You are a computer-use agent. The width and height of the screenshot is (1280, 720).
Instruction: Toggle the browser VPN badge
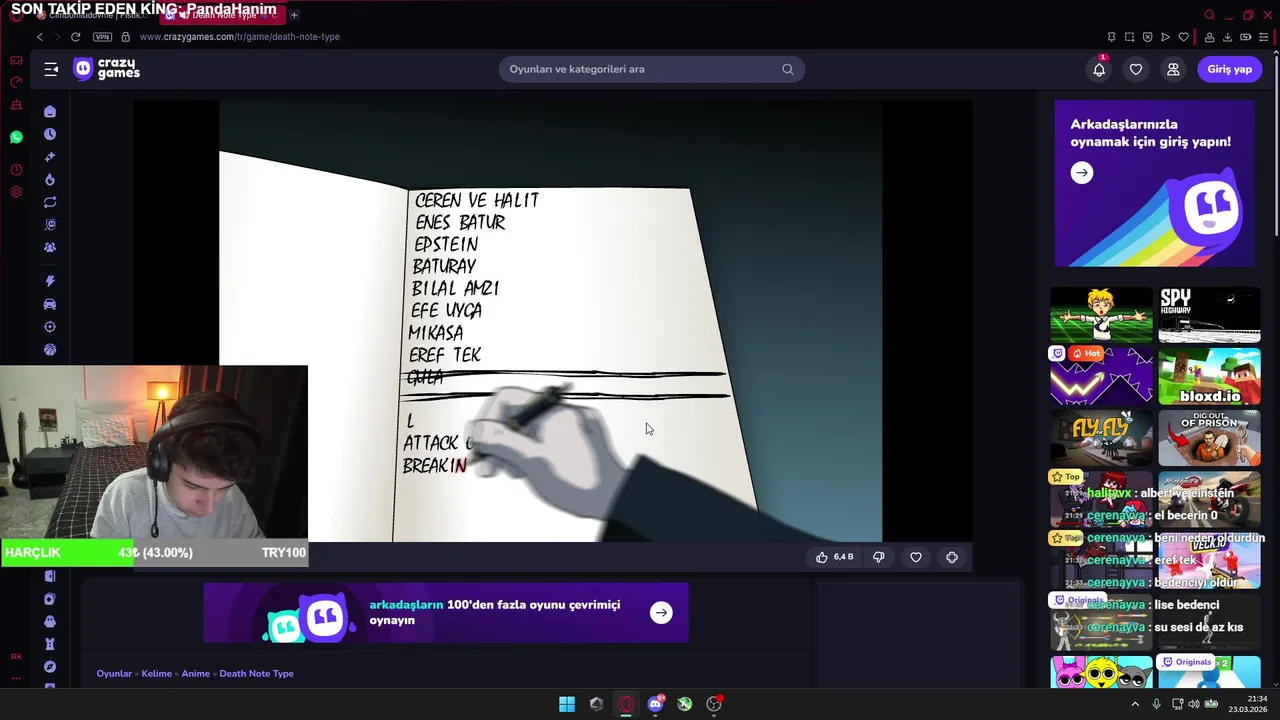pyautogui.click(x=102, y=37)
